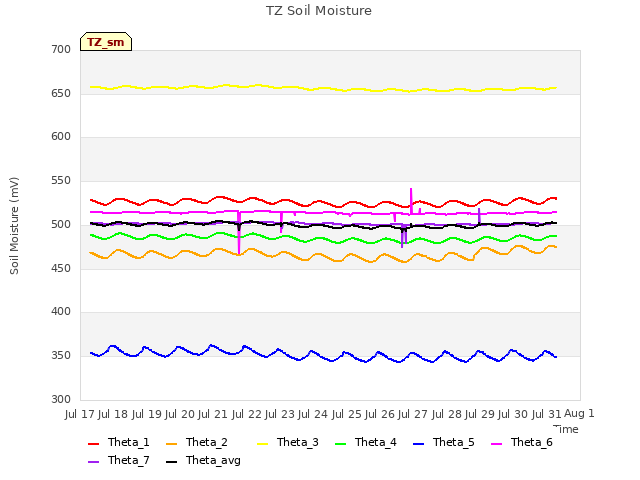Click the 650 y-axis label

pos(61,93)
